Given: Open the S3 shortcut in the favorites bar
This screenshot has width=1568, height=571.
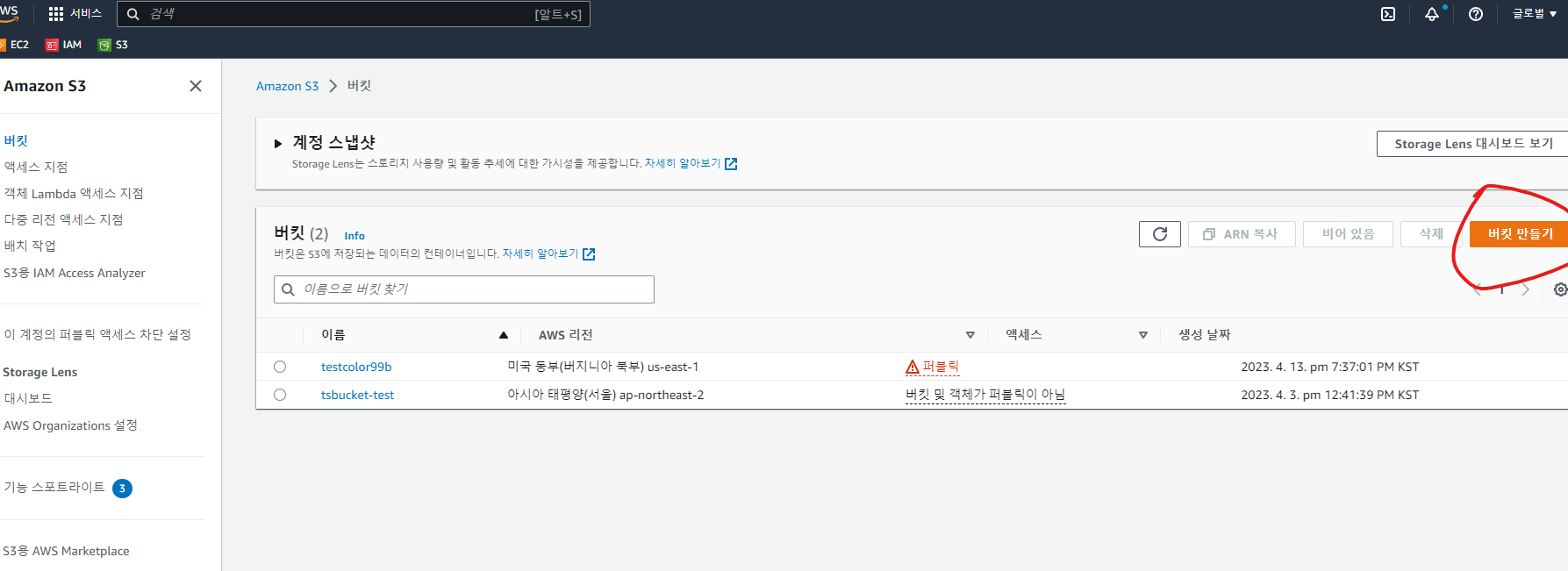Looking at the screenshot, I should click(x=113, y=45).
